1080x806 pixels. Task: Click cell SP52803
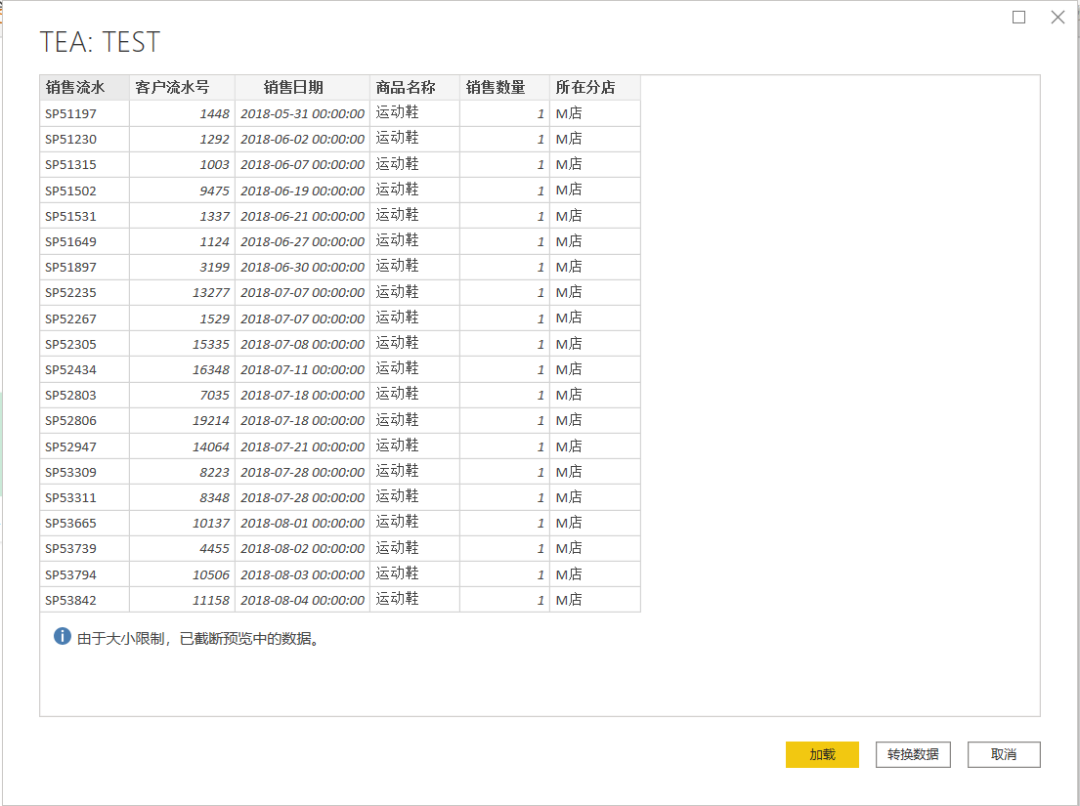pos(85,395)
